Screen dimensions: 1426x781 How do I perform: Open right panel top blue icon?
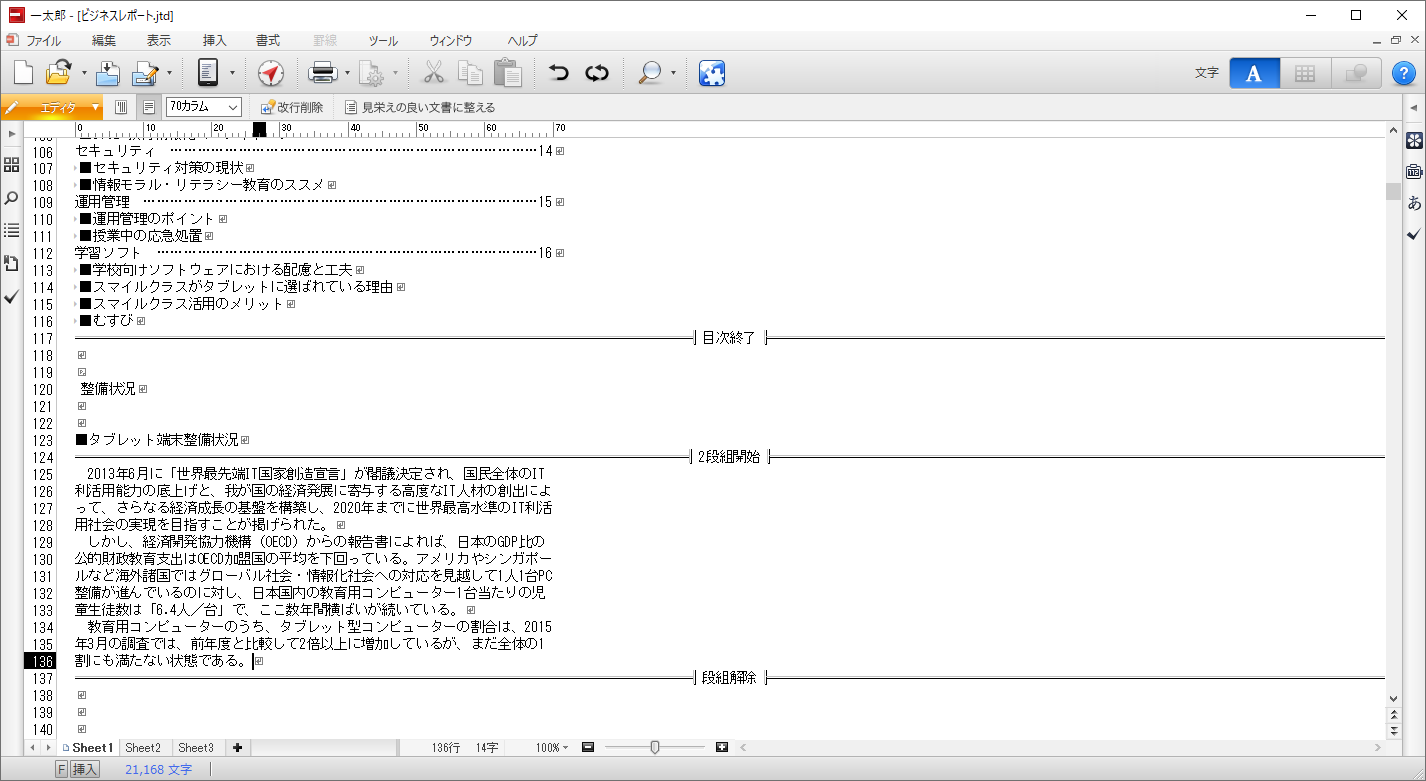tap(1414, 139)
